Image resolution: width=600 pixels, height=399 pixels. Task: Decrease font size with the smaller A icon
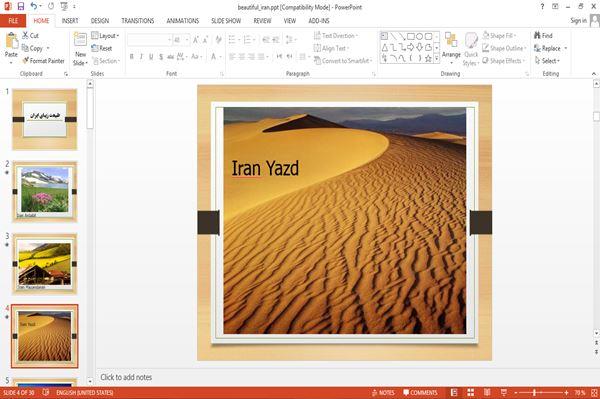click(205, 40)
